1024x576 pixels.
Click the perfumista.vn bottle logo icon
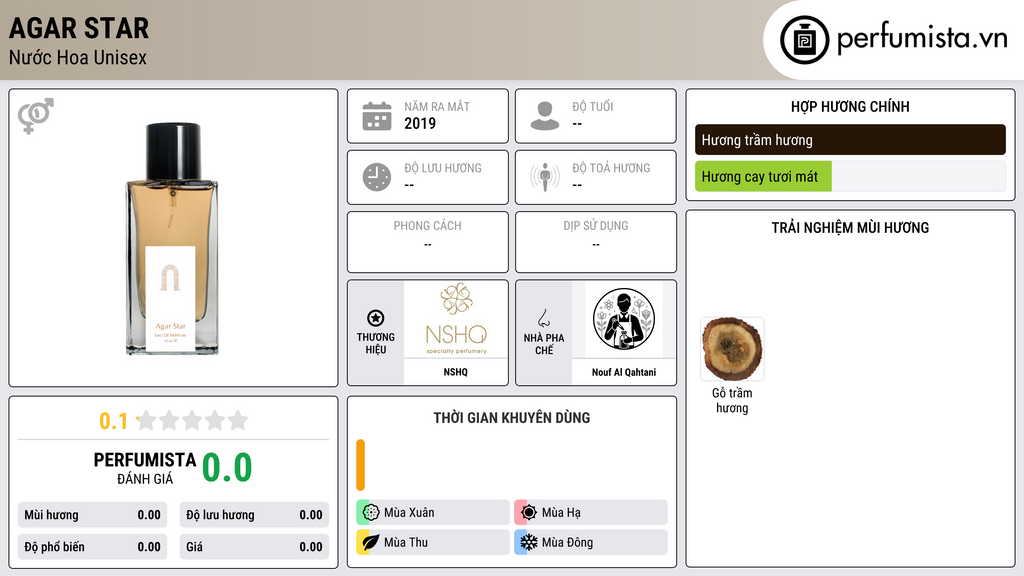(804, 40)
